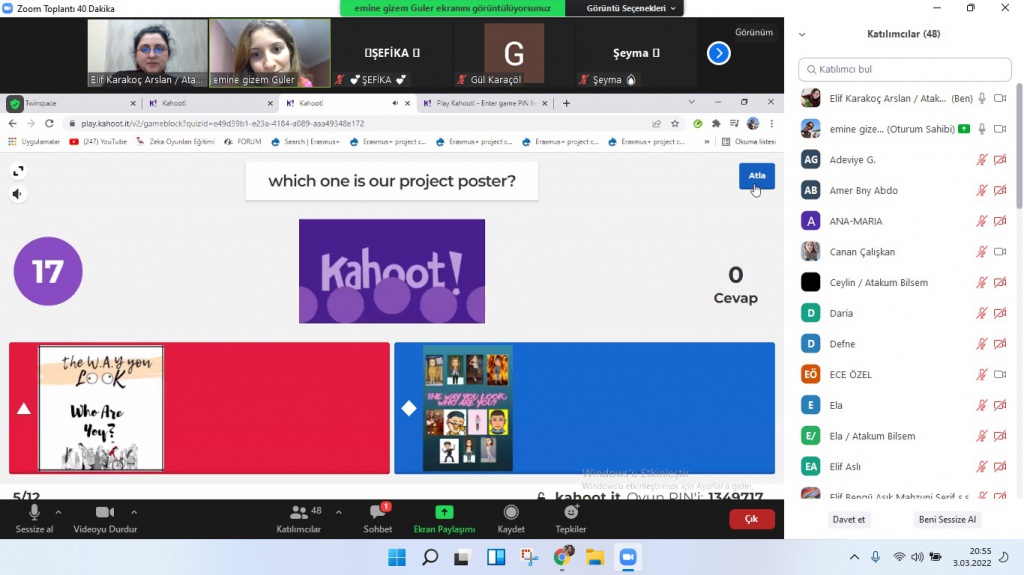Click browser back arrow
This screenshot has width=1024, height=575.
(12, 123)
